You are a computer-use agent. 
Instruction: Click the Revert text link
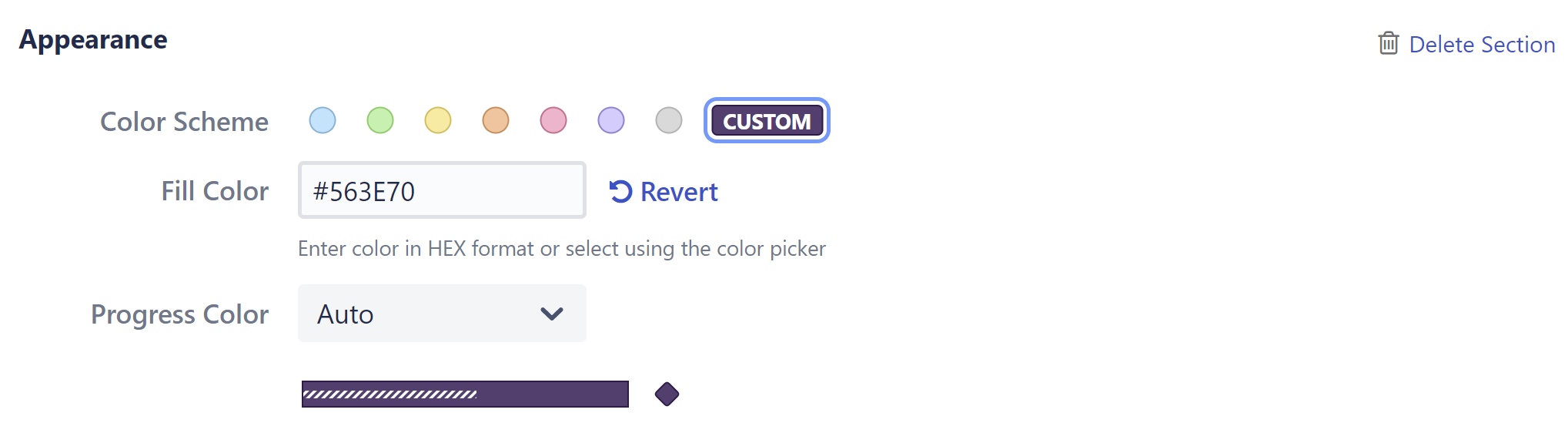(x=679, y=192)
